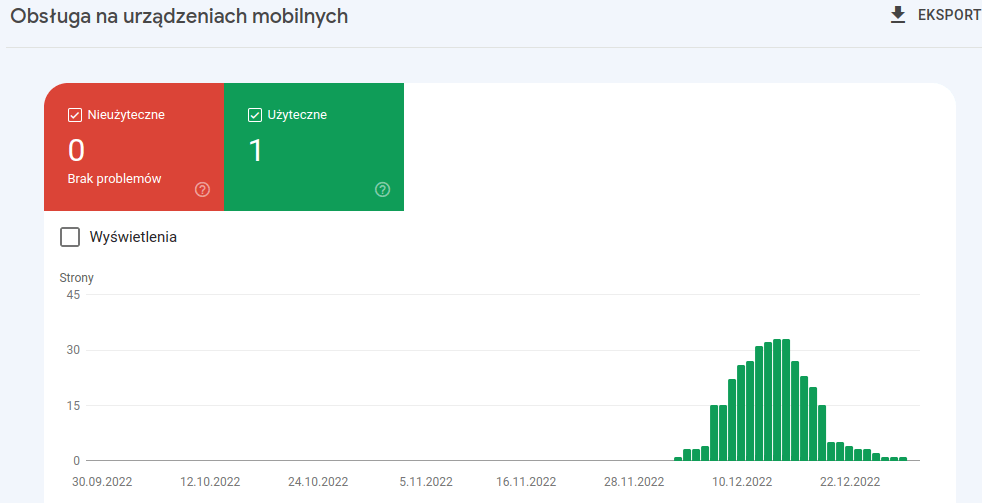Click the 'Brak problemów' status text
982x503 pixels.
pos(115,179)
